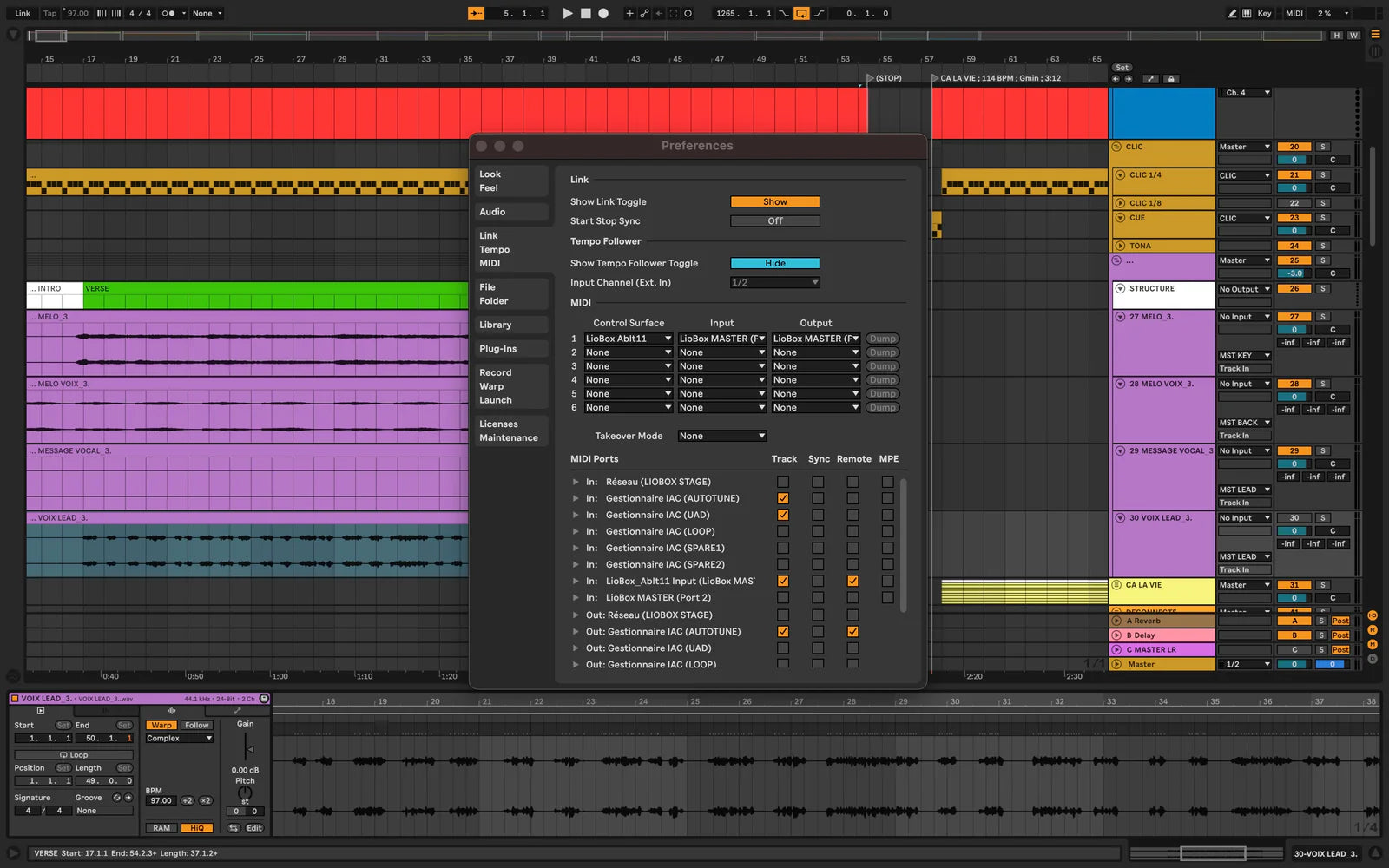The width and height of the screenshot is (1389, 868).
Task: Click the Show Link Toggle button
Action: pyautogui.click(x=774, y=201)
